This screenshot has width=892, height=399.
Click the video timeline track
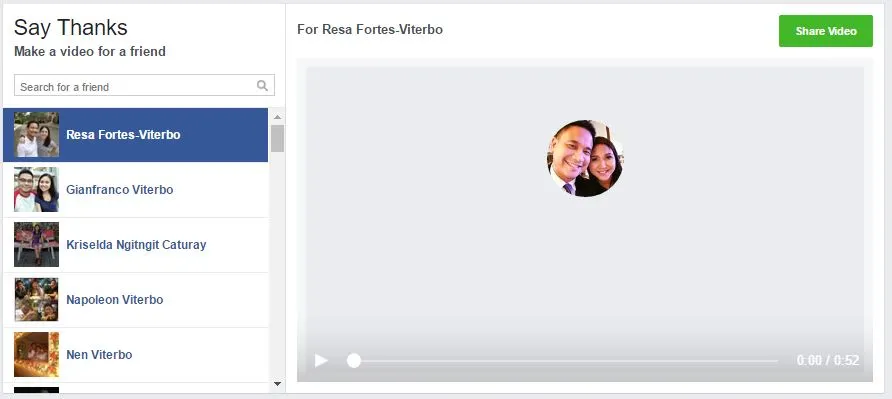tap(563, 360)
